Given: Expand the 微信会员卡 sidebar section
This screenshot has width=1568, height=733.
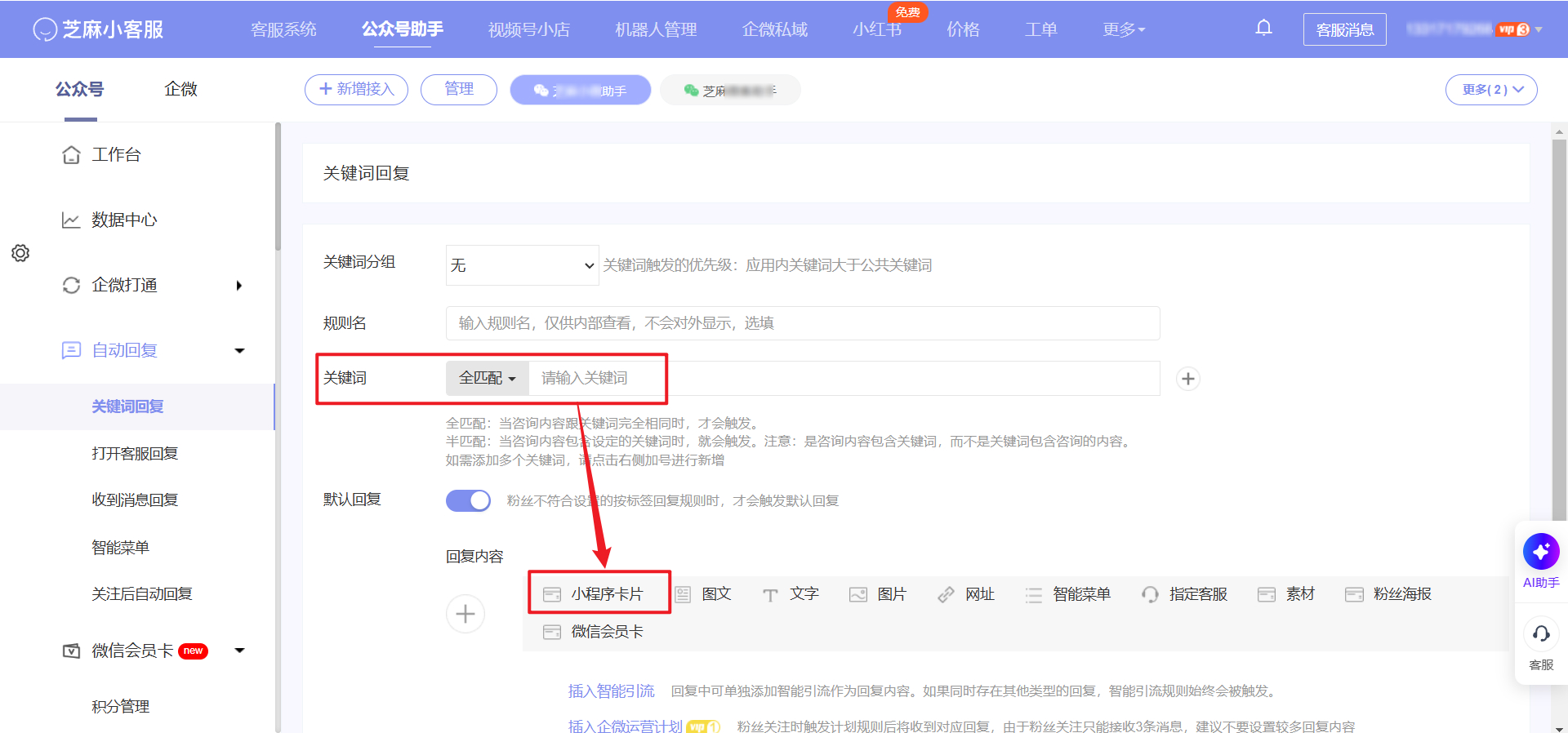Looking at the screenshot, I should point(153,651).
